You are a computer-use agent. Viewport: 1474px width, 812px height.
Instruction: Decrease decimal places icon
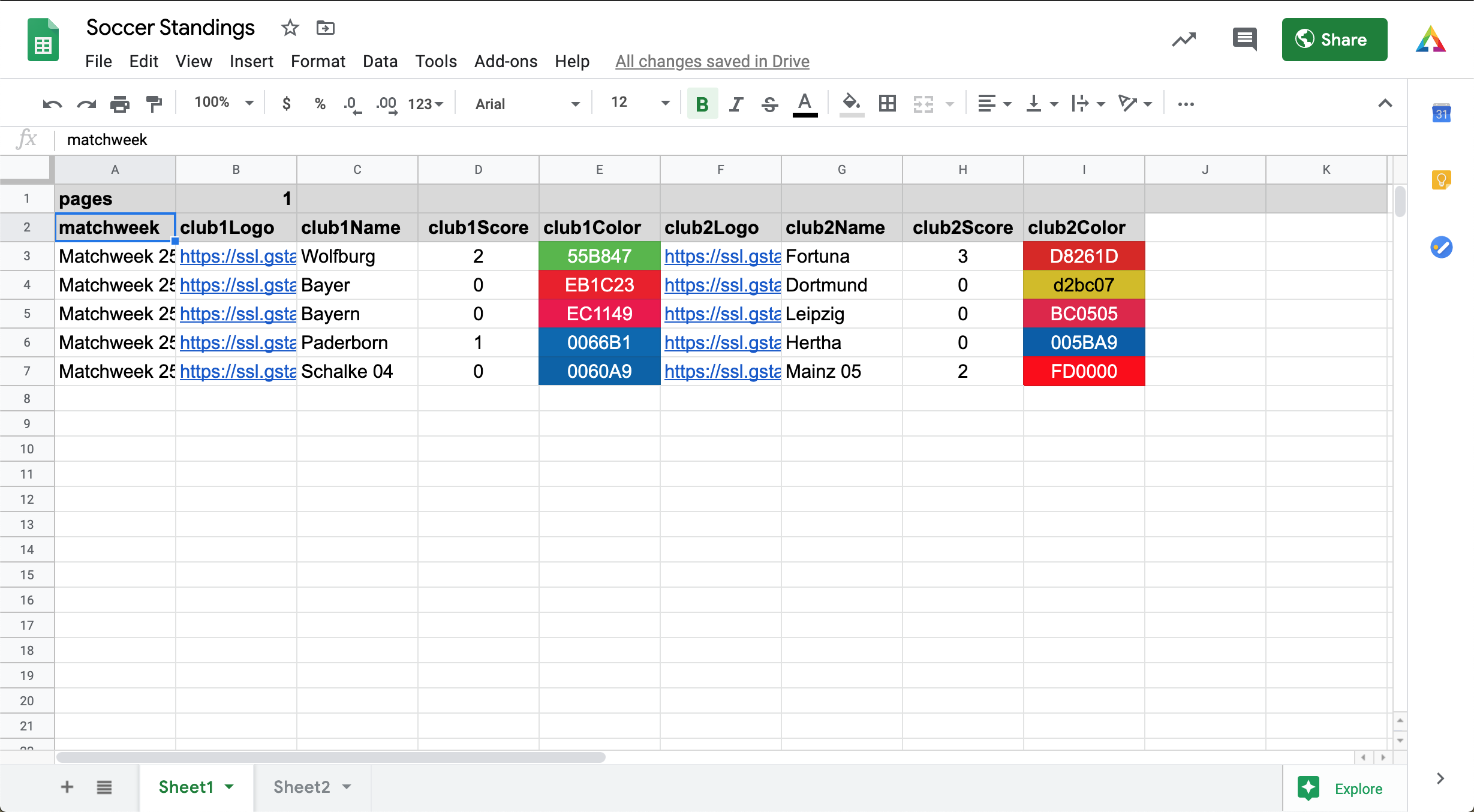pyautogui.click(x=352, y=105)
